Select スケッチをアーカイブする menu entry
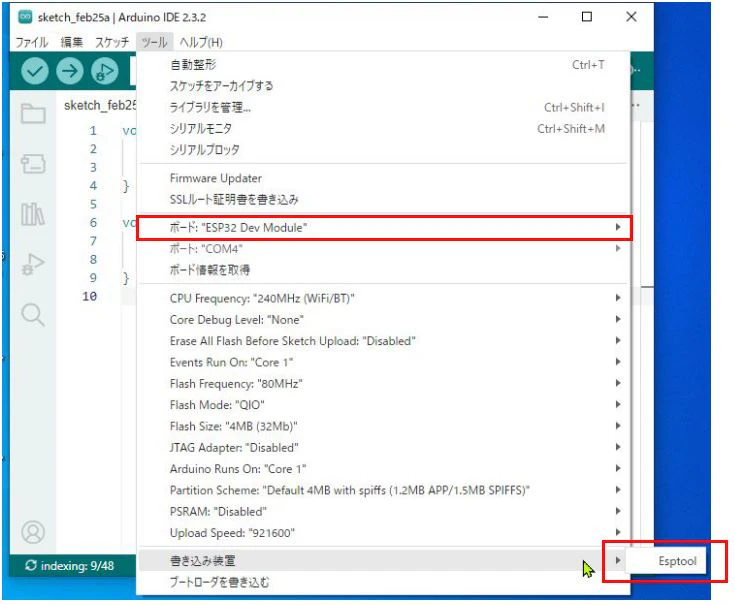 [384, 86]
